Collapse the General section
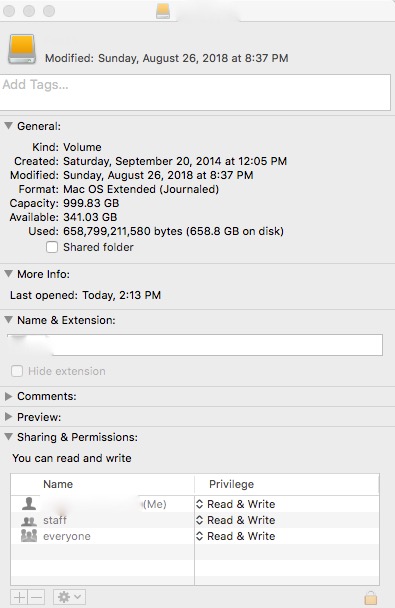Image resolution: width=395 pixels, height=608 pixels. click(x=9, y=126)
